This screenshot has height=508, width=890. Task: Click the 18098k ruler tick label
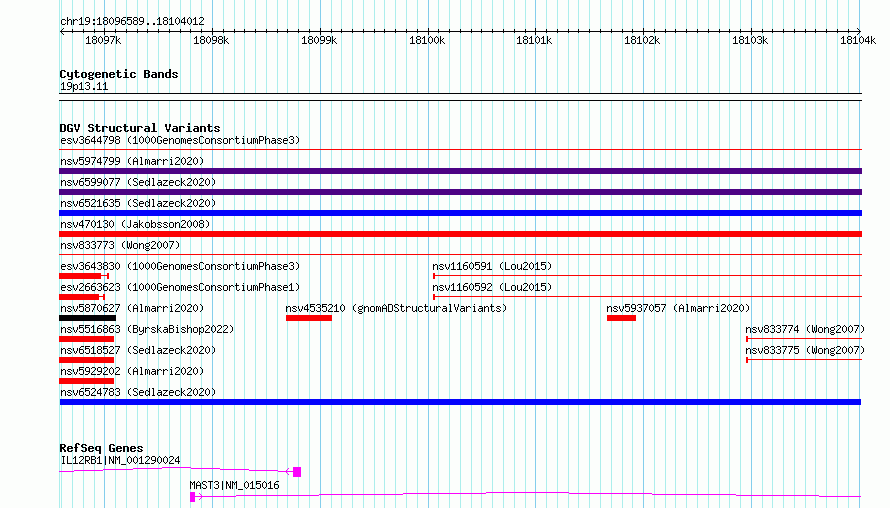(211, 40)
